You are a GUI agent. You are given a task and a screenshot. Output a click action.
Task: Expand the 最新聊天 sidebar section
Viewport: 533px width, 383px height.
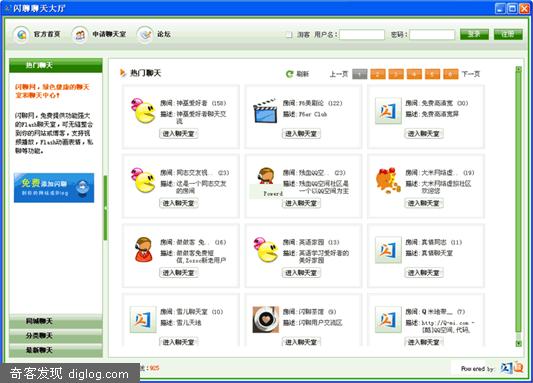pos(56,350)
